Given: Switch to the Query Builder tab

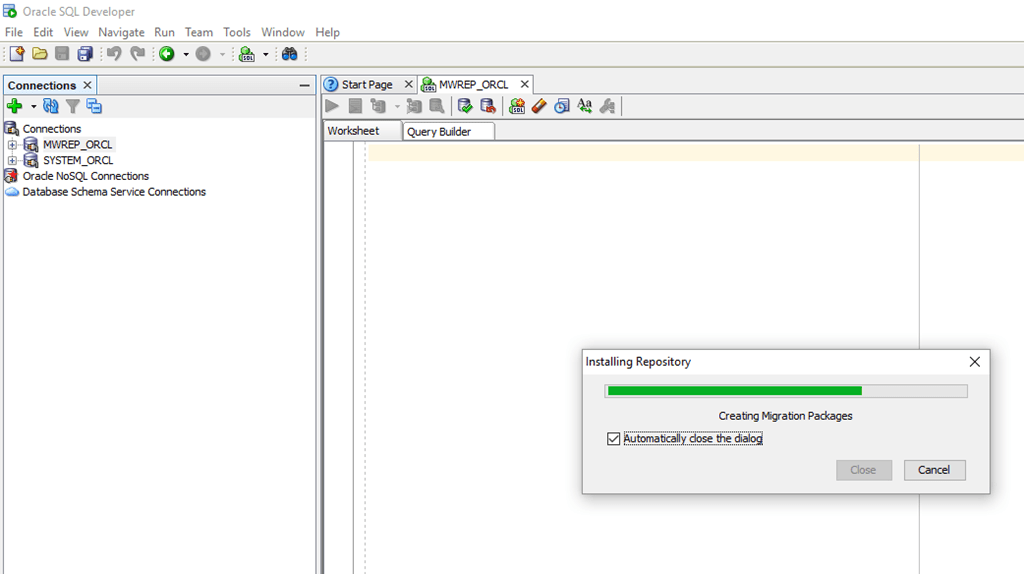Looking at the screenshot, I should [x=448, y=131].
